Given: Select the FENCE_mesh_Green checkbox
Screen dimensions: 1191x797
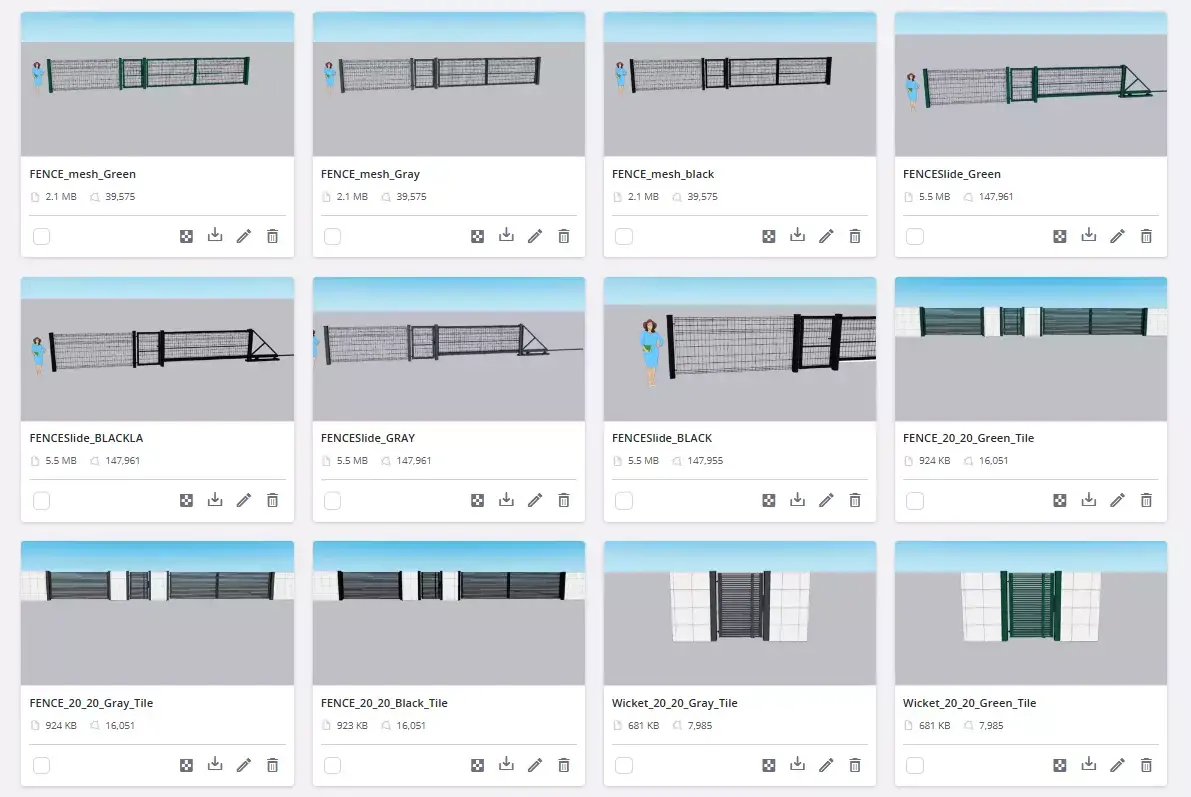Looking at the screenshot, I should click(x=42, y=236).
